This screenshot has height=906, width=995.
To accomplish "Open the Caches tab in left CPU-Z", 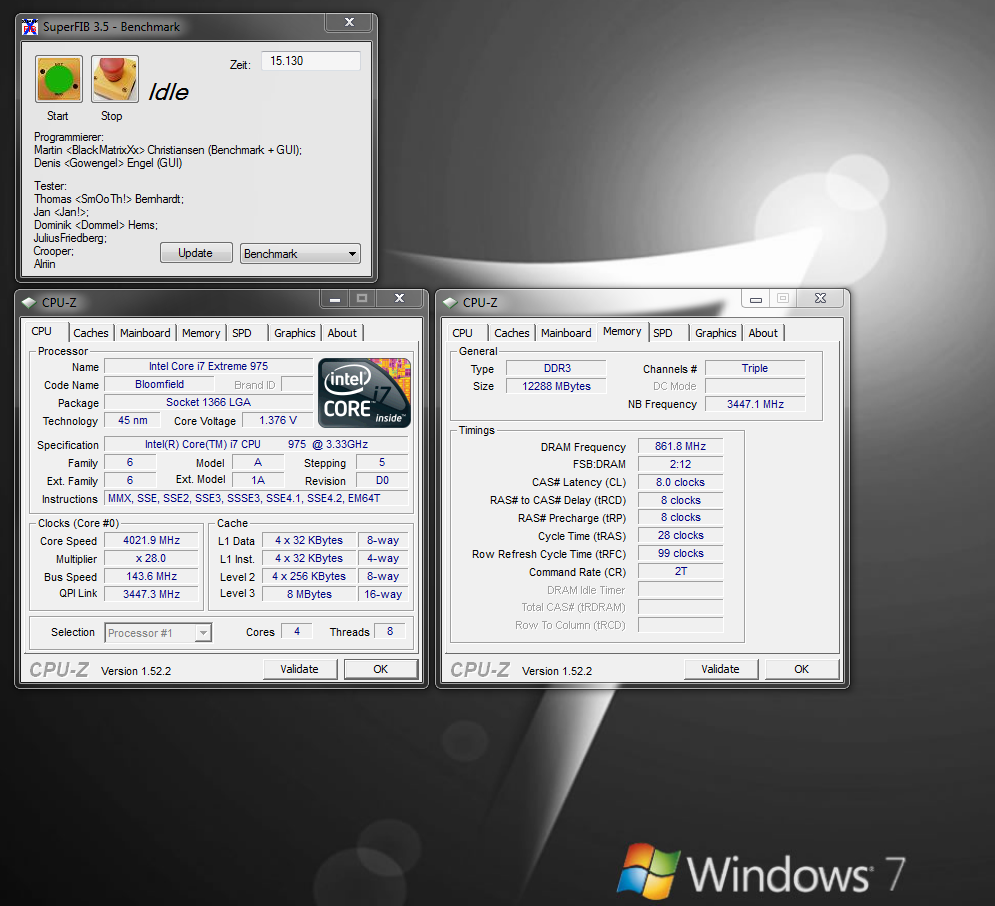I will 91,333.
